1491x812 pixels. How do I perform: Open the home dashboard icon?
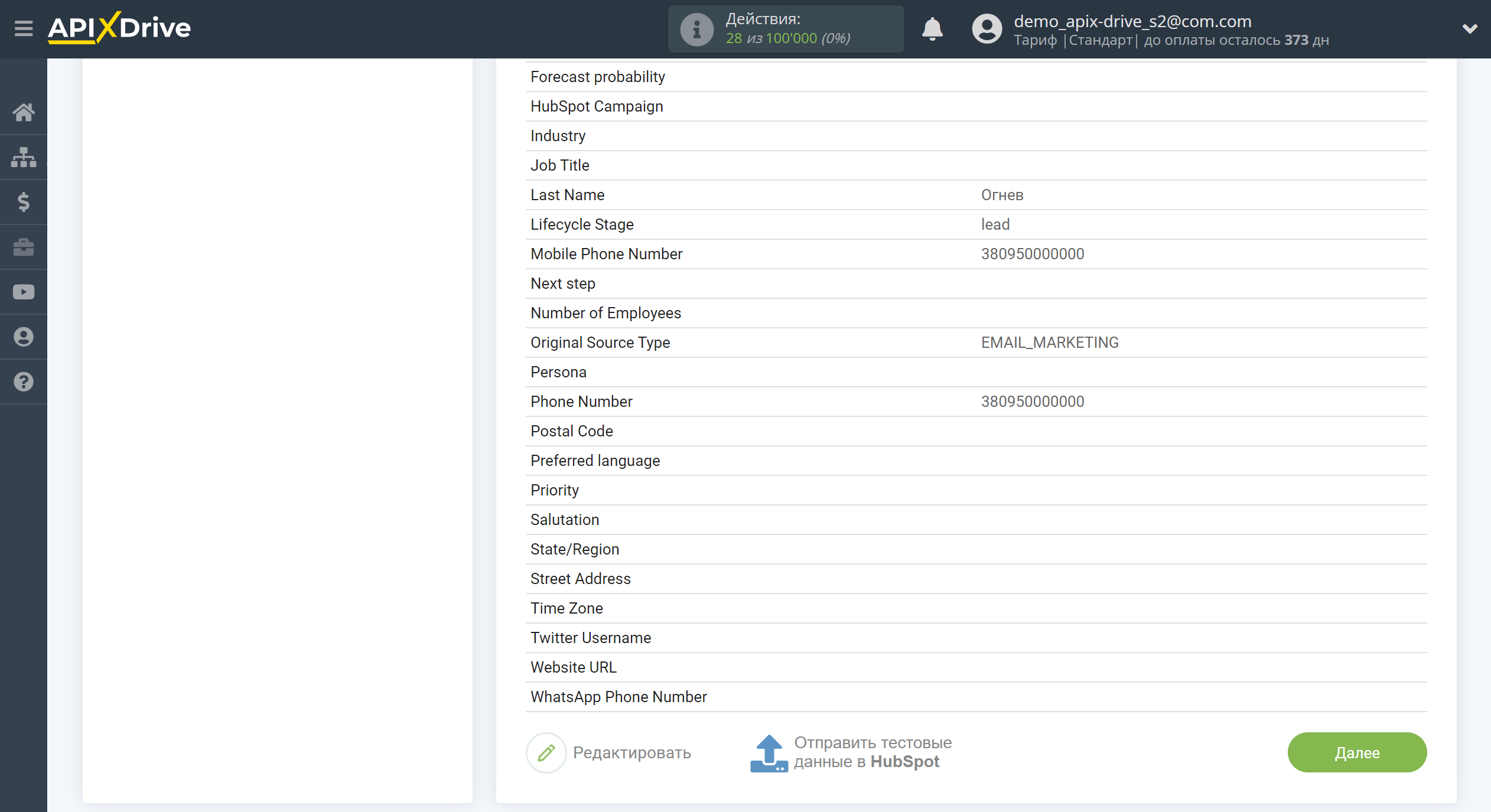tap(24, 112)
